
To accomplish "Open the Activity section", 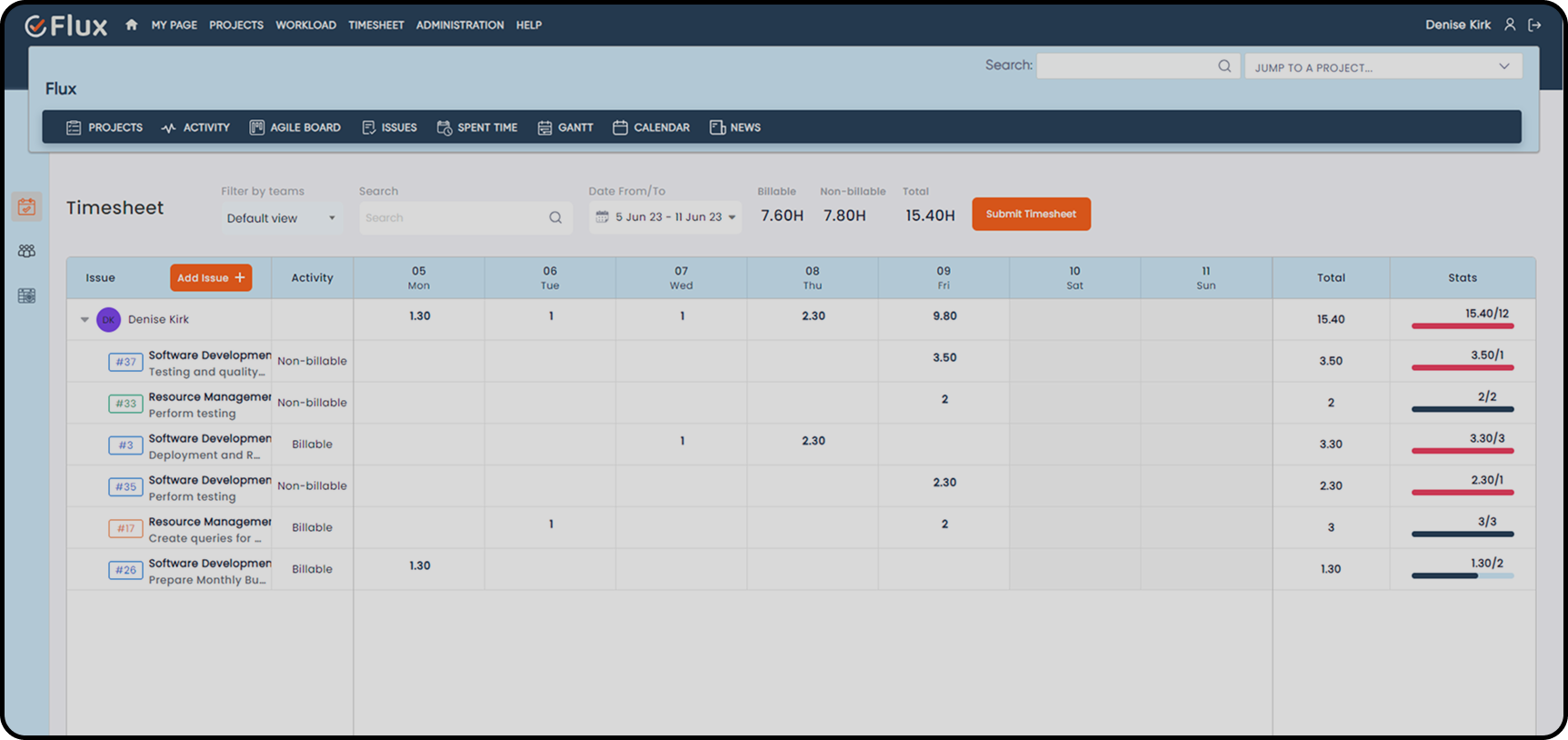I will (x=195, y=127).
